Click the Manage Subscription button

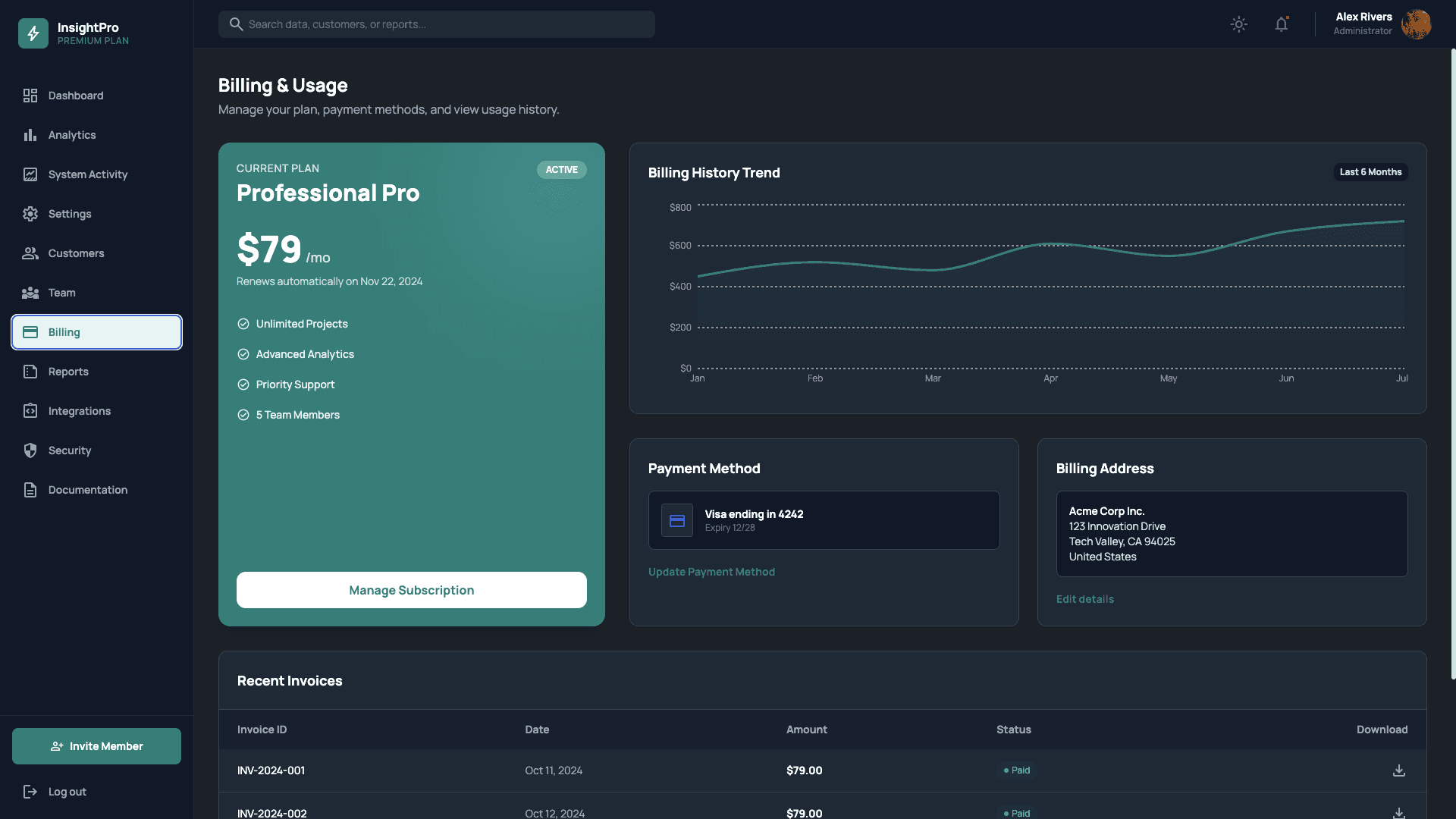[411, 590]
